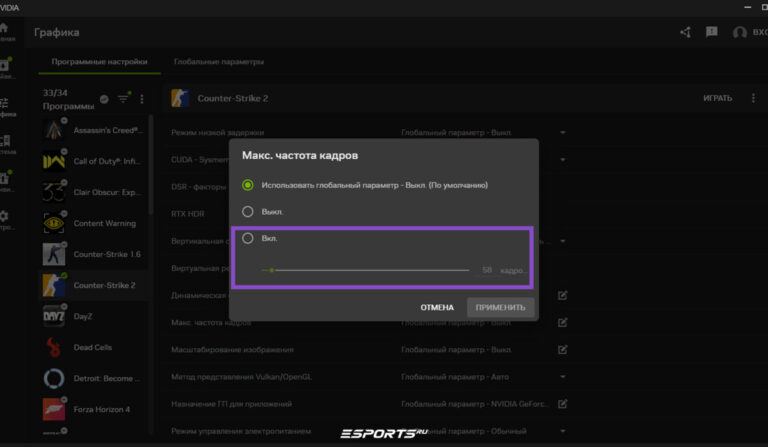768x447 pixels.
Task: Expand Вертикальная синхронизация dropdown arrow
Action: click(562, 241)
